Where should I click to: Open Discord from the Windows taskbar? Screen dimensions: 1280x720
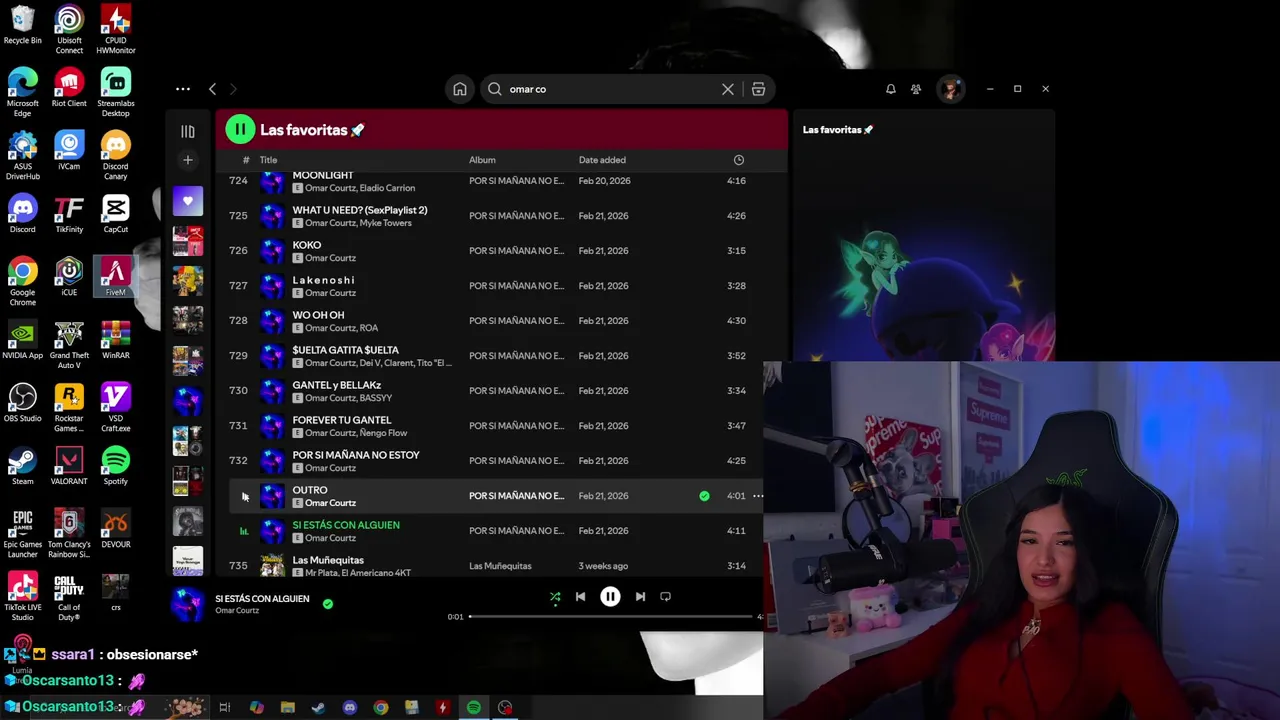point(350,708)
